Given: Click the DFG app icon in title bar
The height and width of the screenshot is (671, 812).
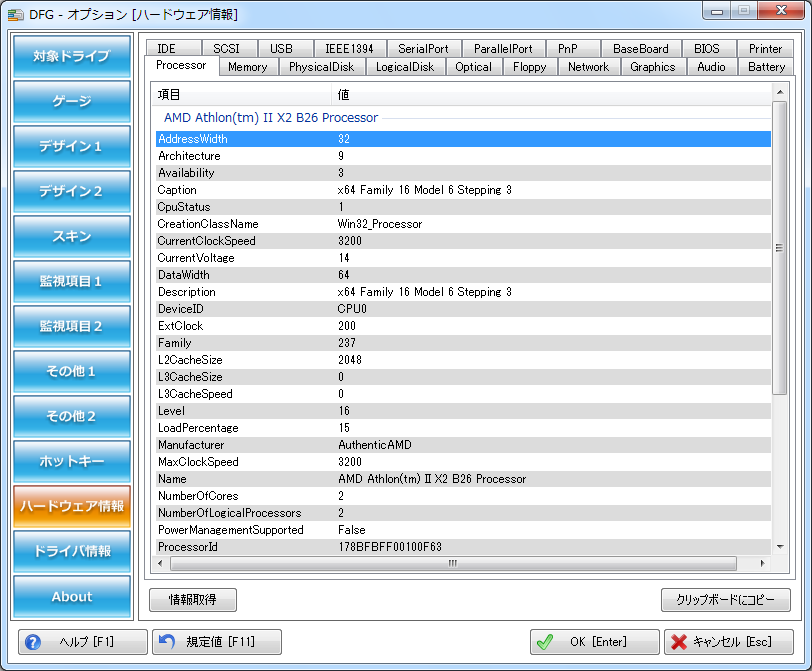Looking at the screenshot, I should click(16, 13).
